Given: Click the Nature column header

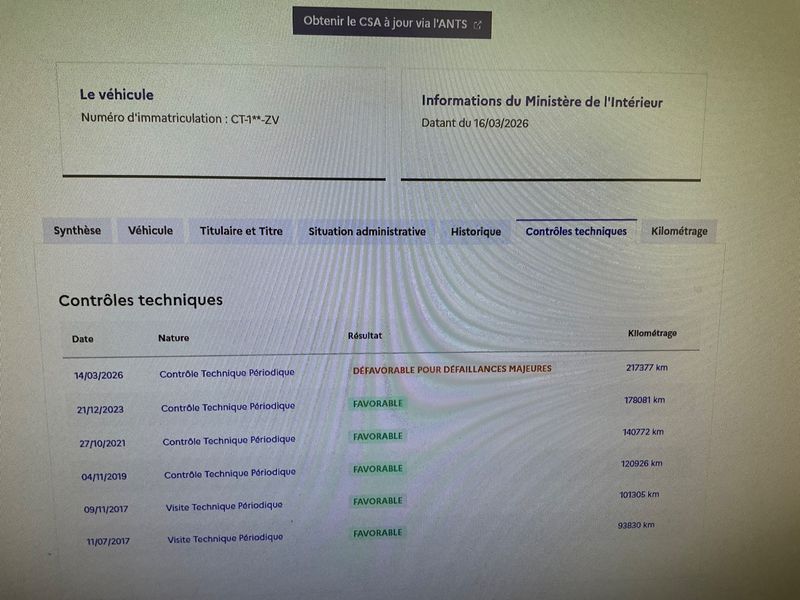Looking at the screenshot, I should point(173,338).
